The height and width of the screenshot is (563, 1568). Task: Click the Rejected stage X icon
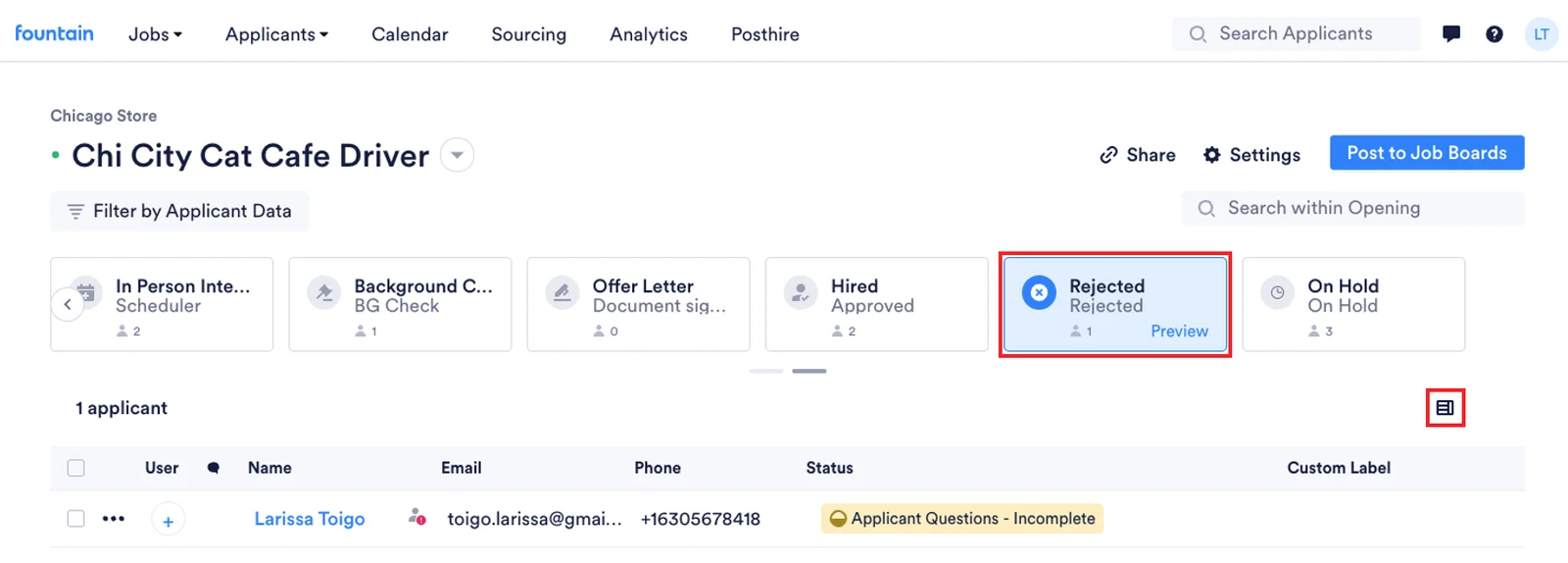[1039, 292]
